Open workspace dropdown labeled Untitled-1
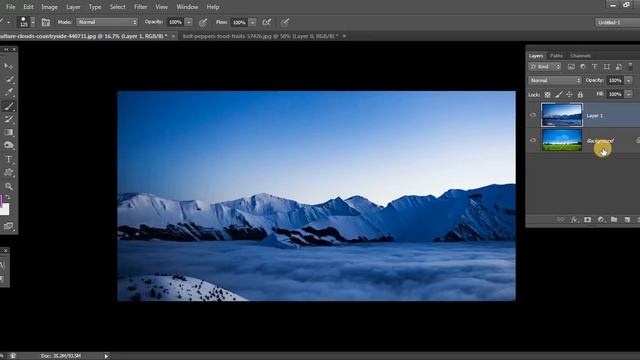This screenshot has height=360, width=640. 617,22
